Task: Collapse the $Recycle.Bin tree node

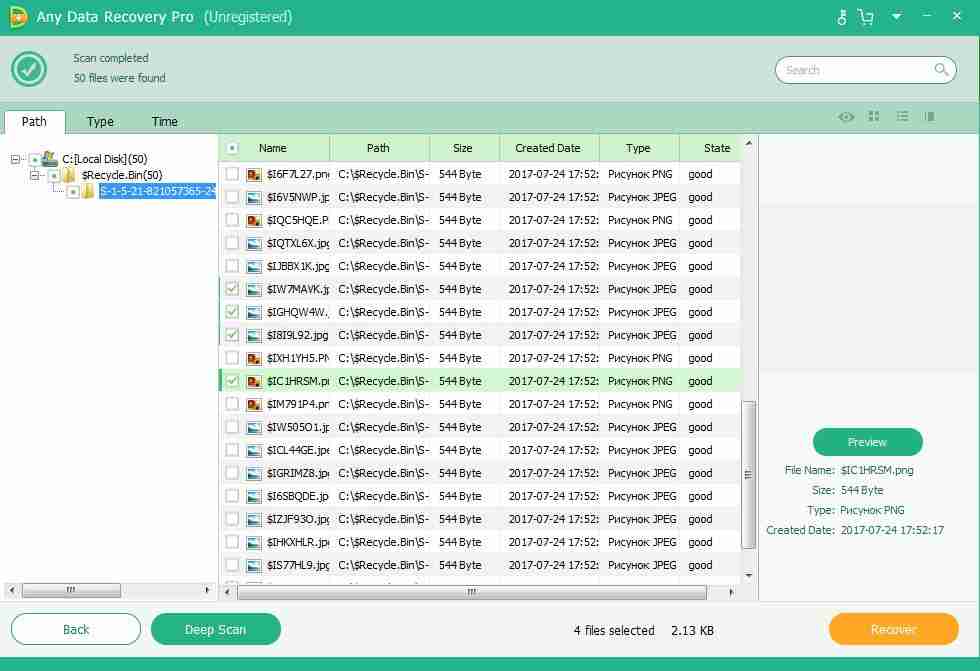Action: [35, 175]
